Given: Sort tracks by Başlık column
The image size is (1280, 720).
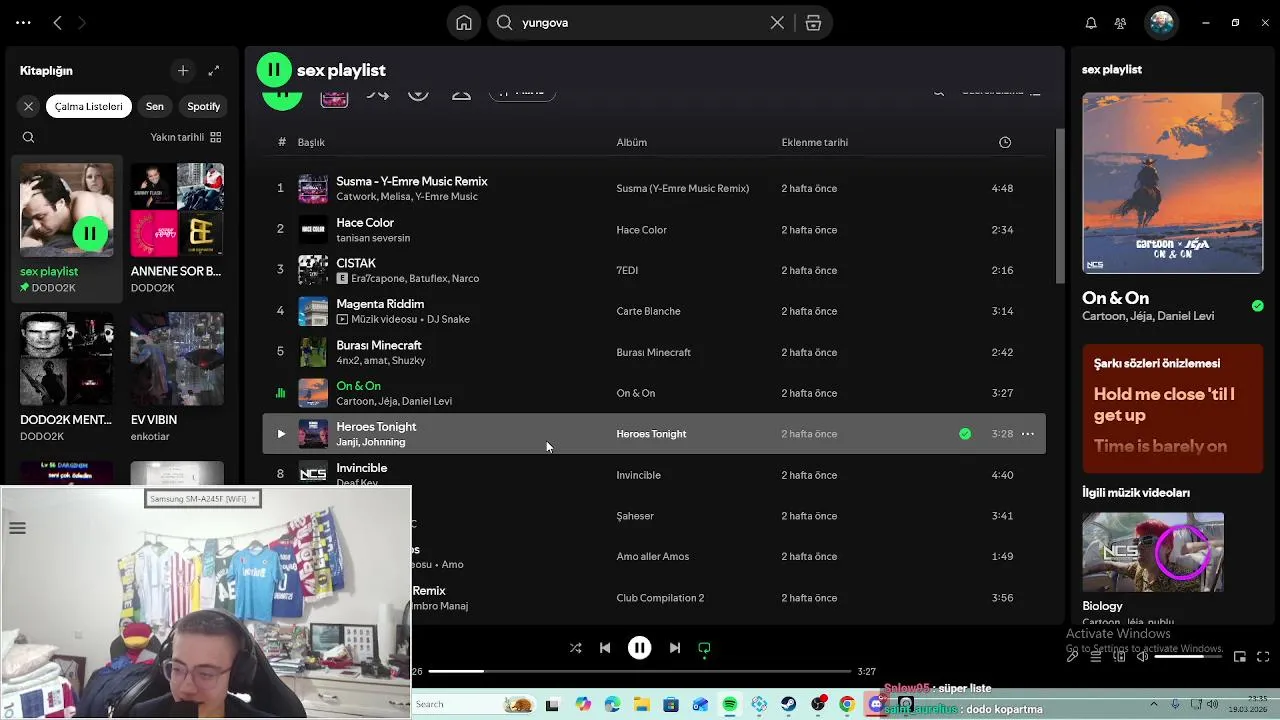Looking at the screenshot, I should point(311,142).
